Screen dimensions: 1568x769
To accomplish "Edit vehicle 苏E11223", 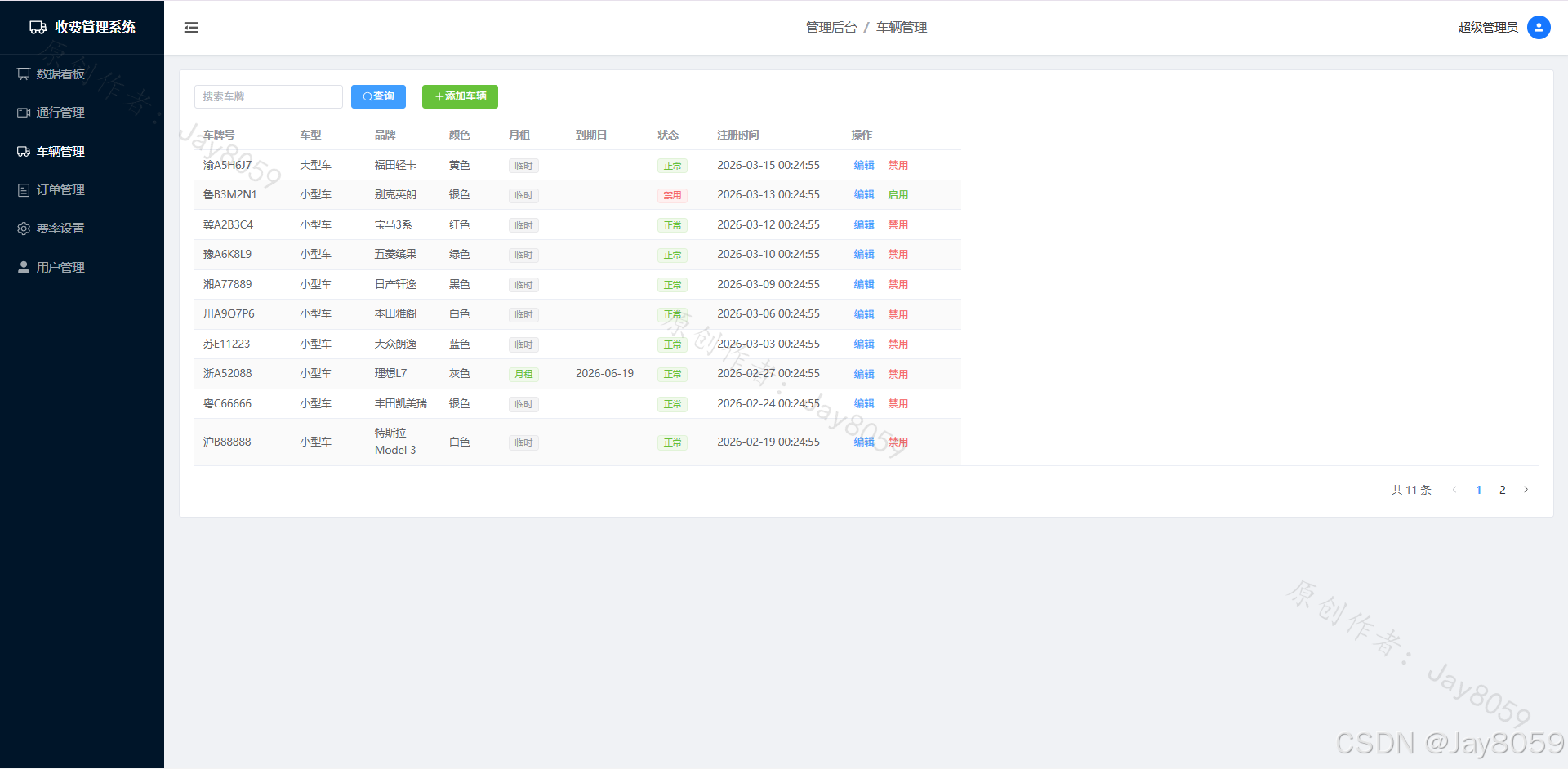I will pos(864,344).
